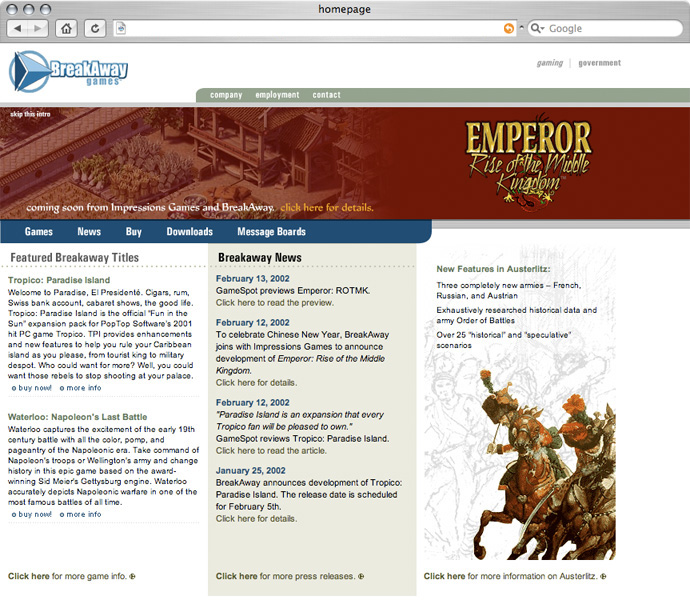Image resolution: width=690 pixels, height=616 pixels.
Task: Go to the browser home page icon
Action: coord(66,29)
